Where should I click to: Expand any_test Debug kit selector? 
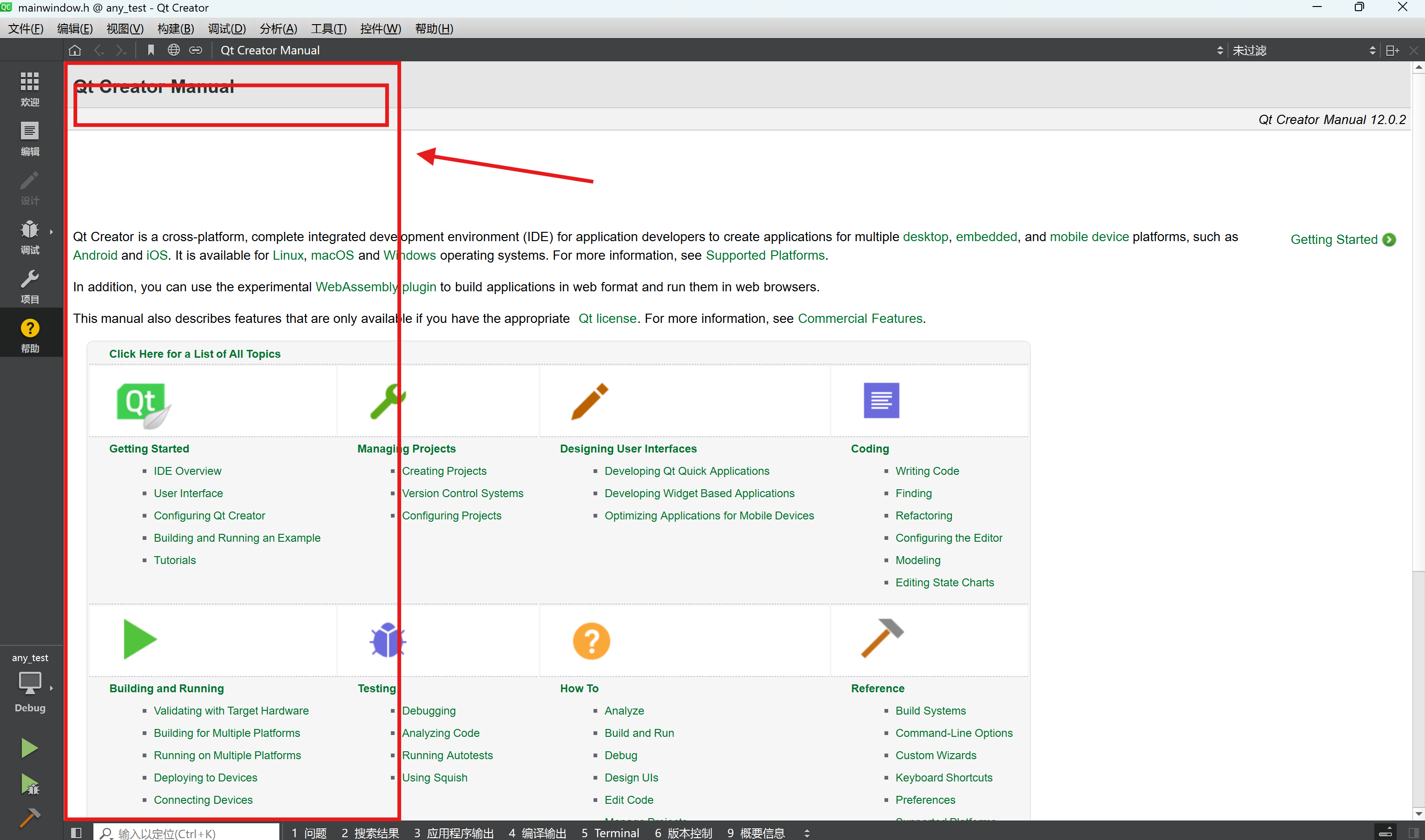pyautogui.click(x=31, y=684)
